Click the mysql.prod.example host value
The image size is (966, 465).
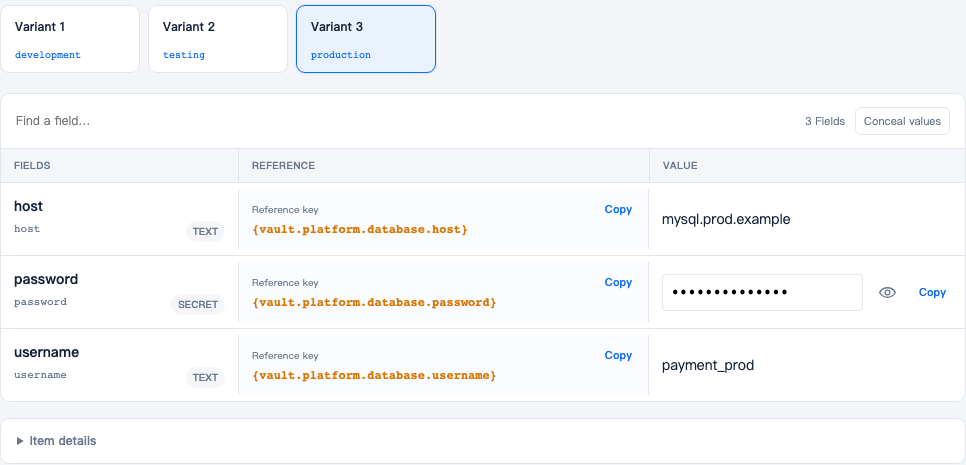click(x=726, y=219)
